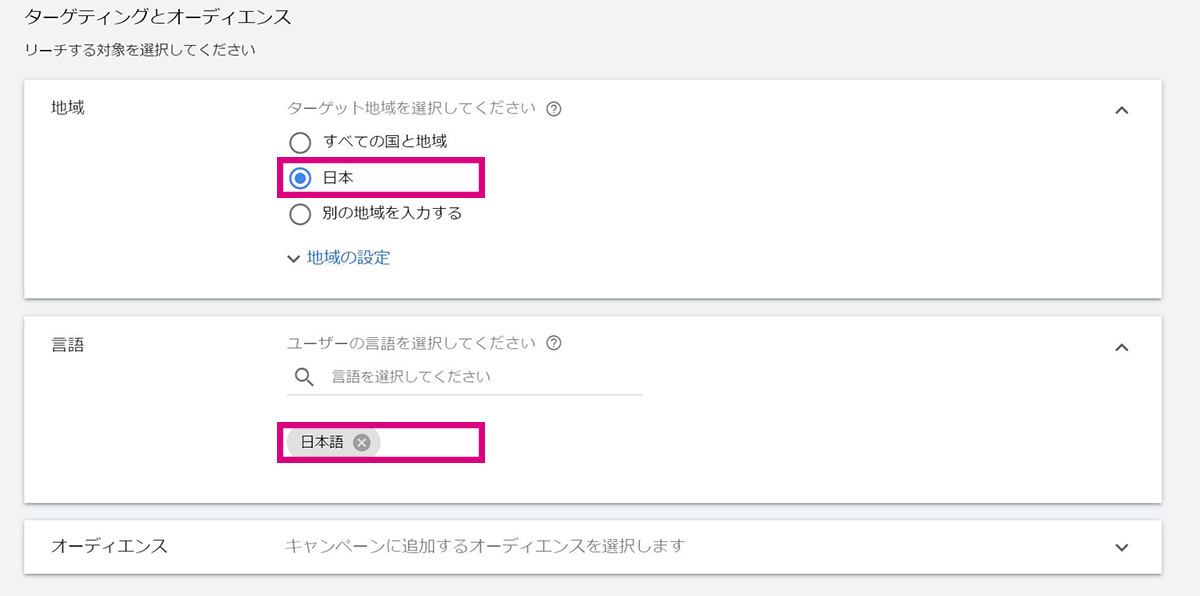
Task: Choose 別の地域を入力する radio option
Action: coord(300,214)
